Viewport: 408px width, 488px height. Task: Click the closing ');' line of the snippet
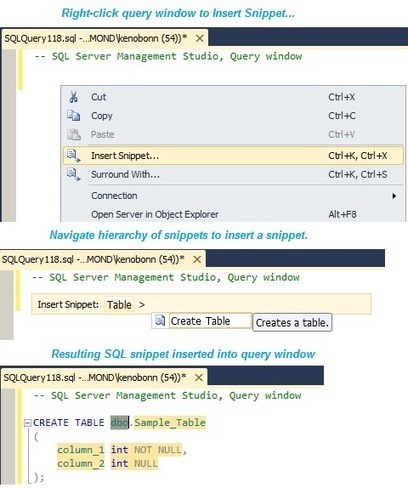39,478
